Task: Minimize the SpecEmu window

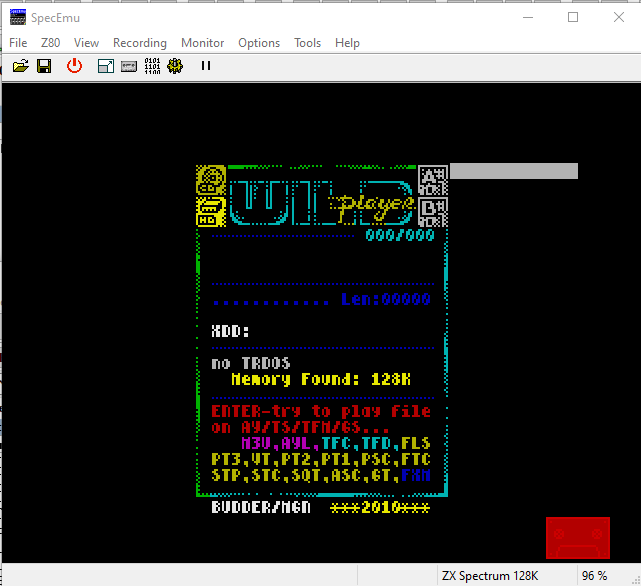Action: [528, 17]
